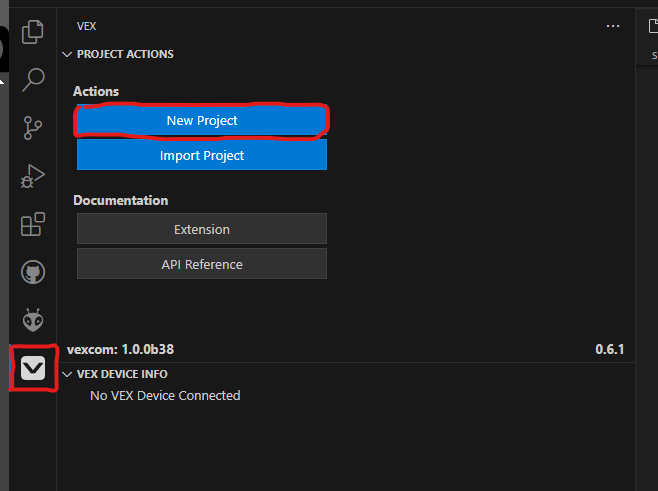Viewport: 658px width, 491px height.
Task: Open the Extensions view
Action: tap(33, 224)
